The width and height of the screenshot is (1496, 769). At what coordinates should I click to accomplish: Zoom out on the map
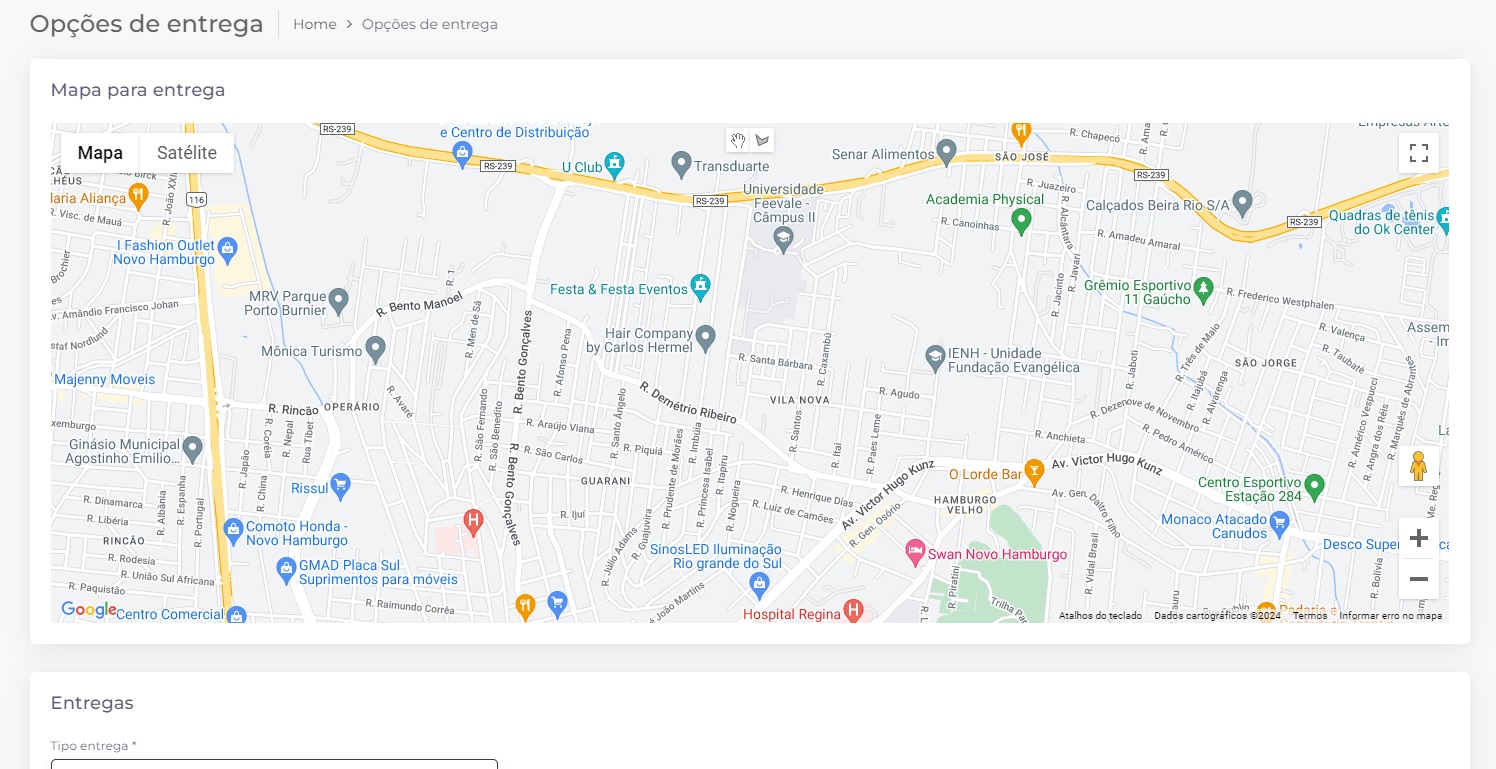pyautogui.click(x=1418, y=579)
